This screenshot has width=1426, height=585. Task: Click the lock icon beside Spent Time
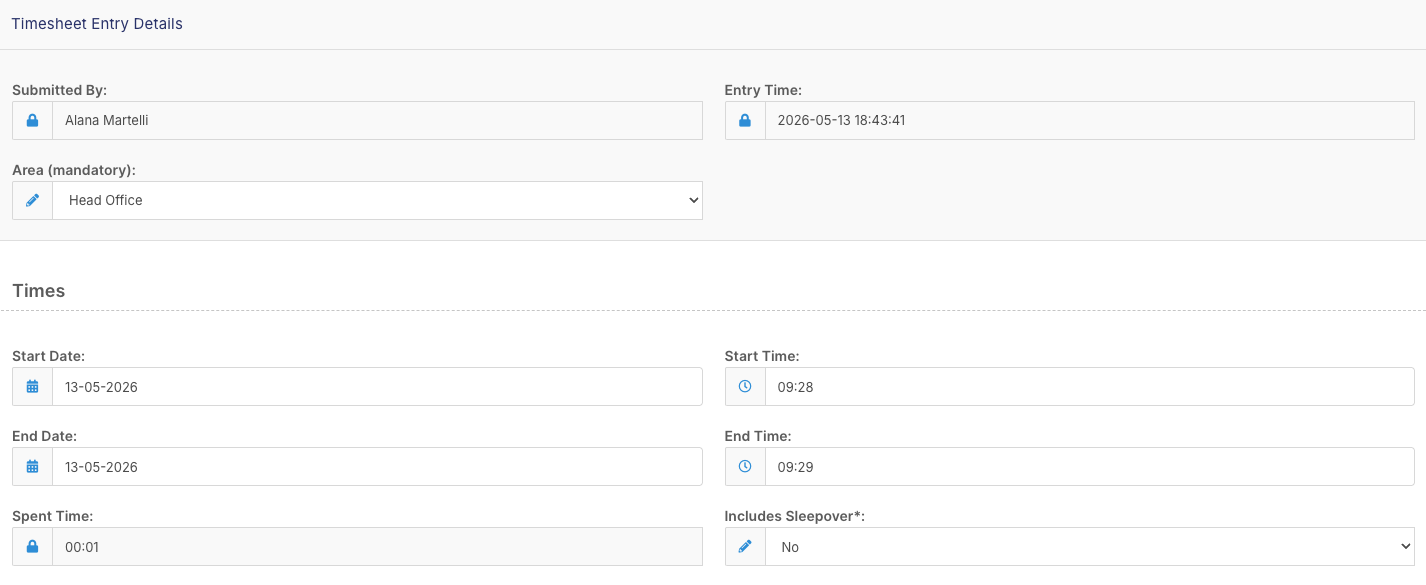[x=32, y=547]
